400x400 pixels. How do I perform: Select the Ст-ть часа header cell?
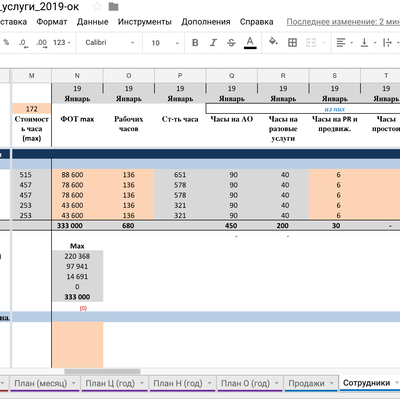(x=180, y=130)
